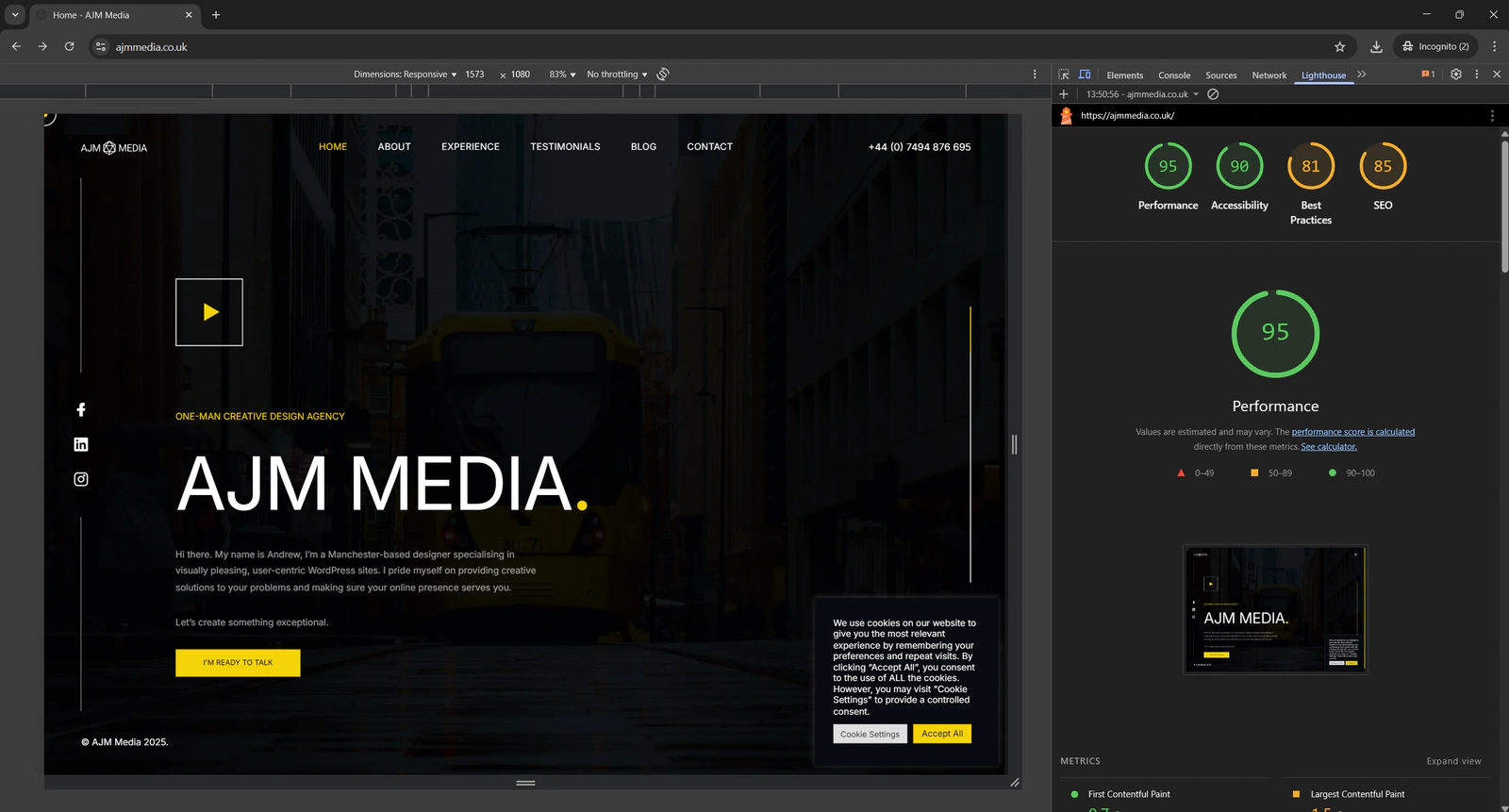The width and height of the screenshot is (1509, 812).
Task: Show more DevTools tabs chevron
Action: 1362,75
